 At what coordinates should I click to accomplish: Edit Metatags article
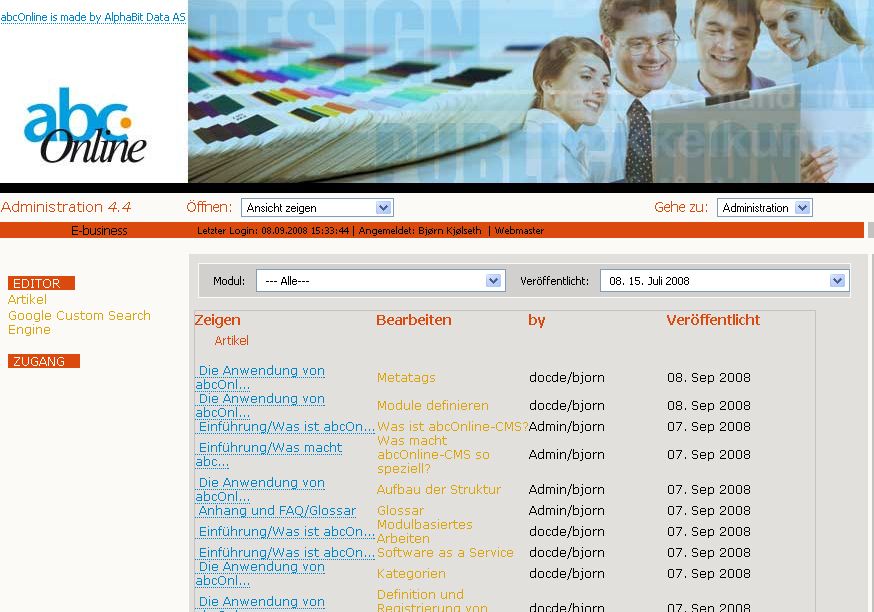tap(406, 378)
